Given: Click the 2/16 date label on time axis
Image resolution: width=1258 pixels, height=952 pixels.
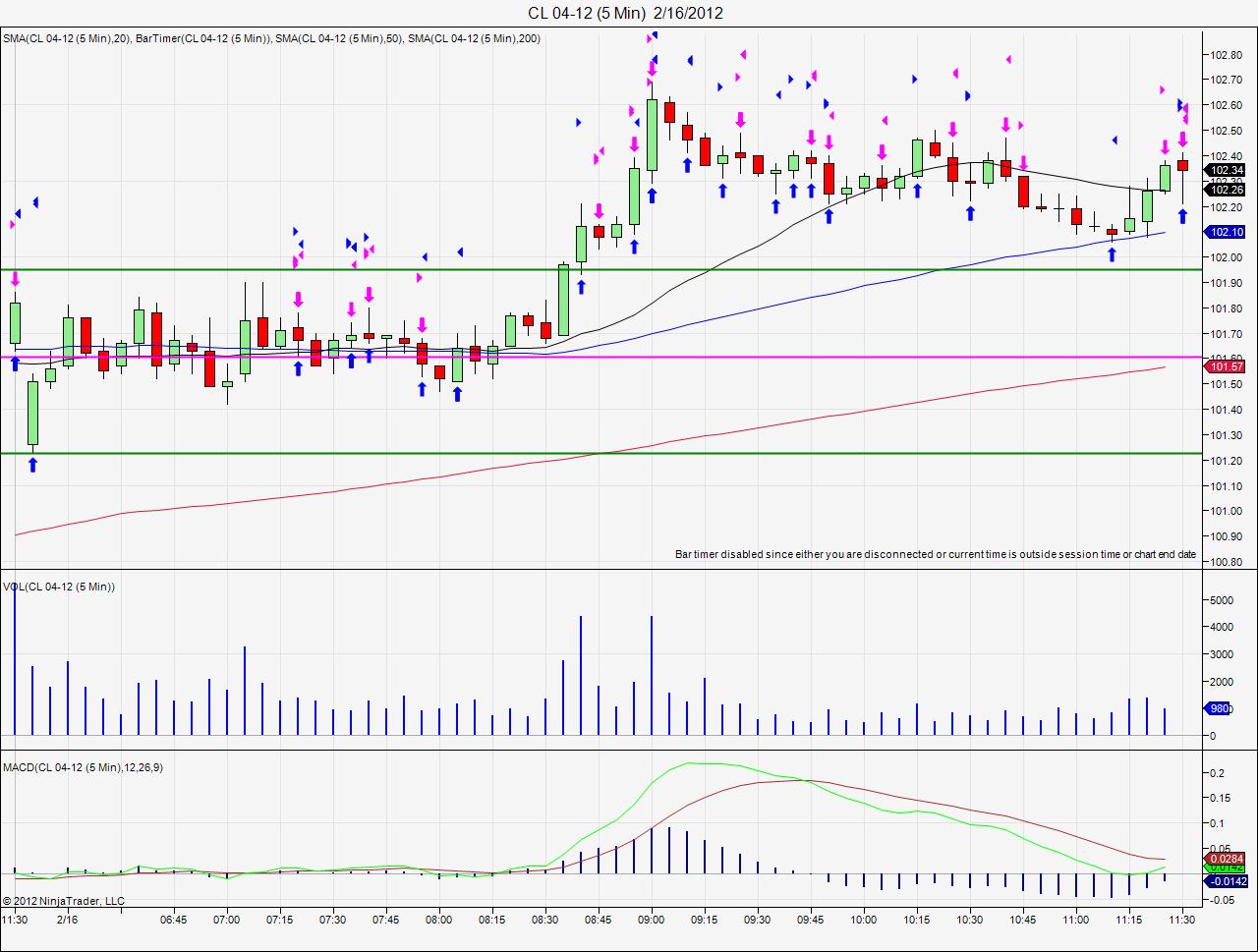Looking at the screenshot, I should 68,920.
